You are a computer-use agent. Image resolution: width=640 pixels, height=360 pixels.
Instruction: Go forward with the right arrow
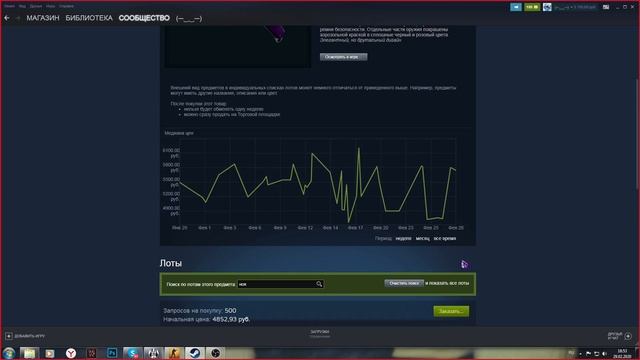click(18, 18)
